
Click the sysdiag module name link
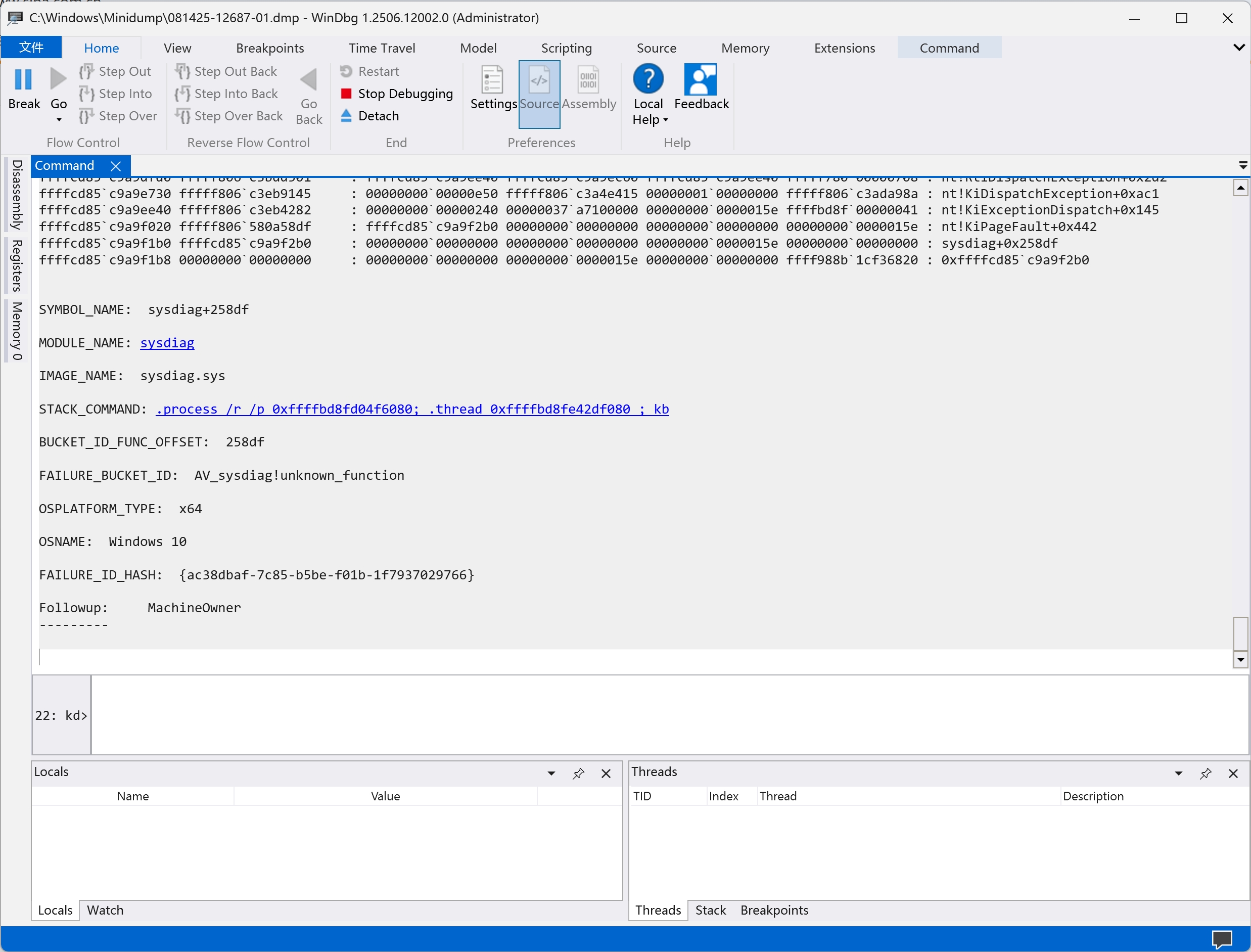pos(167,343)
